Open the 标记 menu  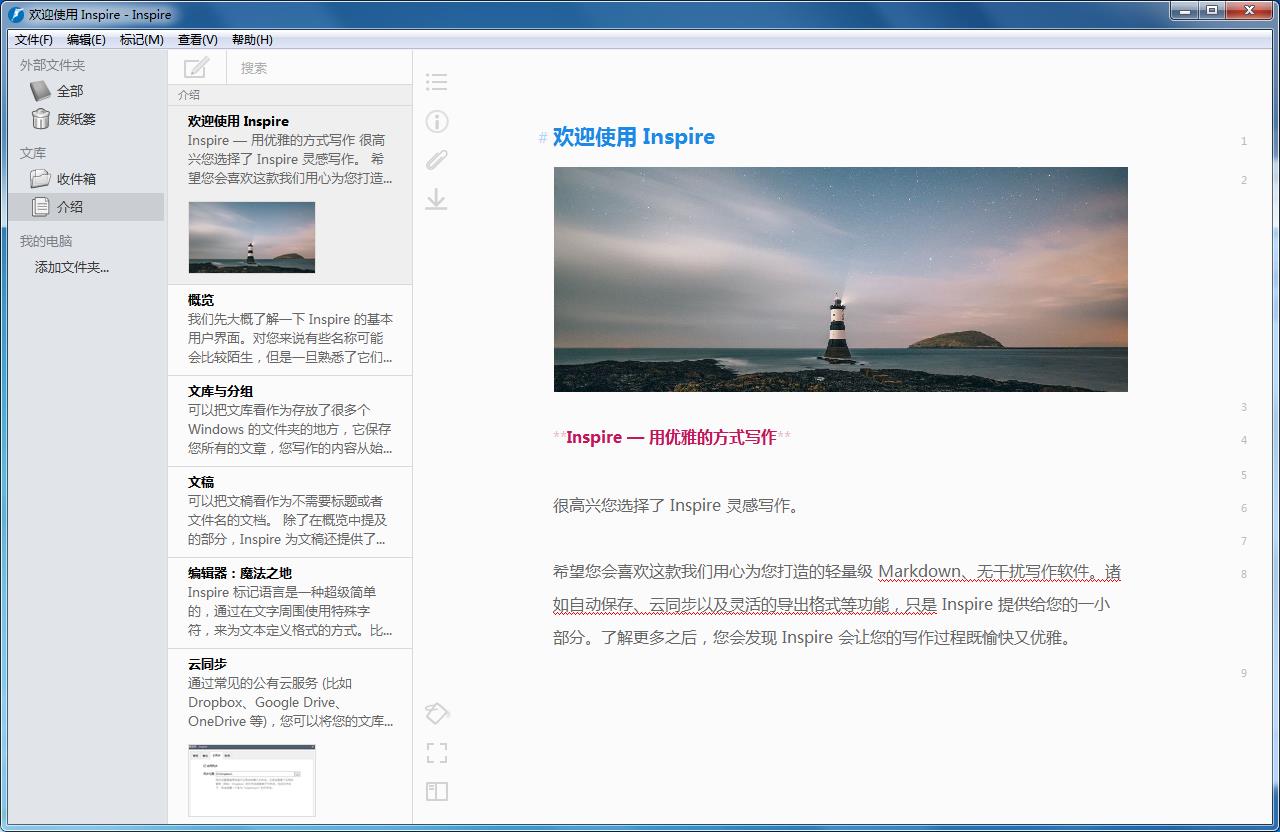tap(141, 40)
